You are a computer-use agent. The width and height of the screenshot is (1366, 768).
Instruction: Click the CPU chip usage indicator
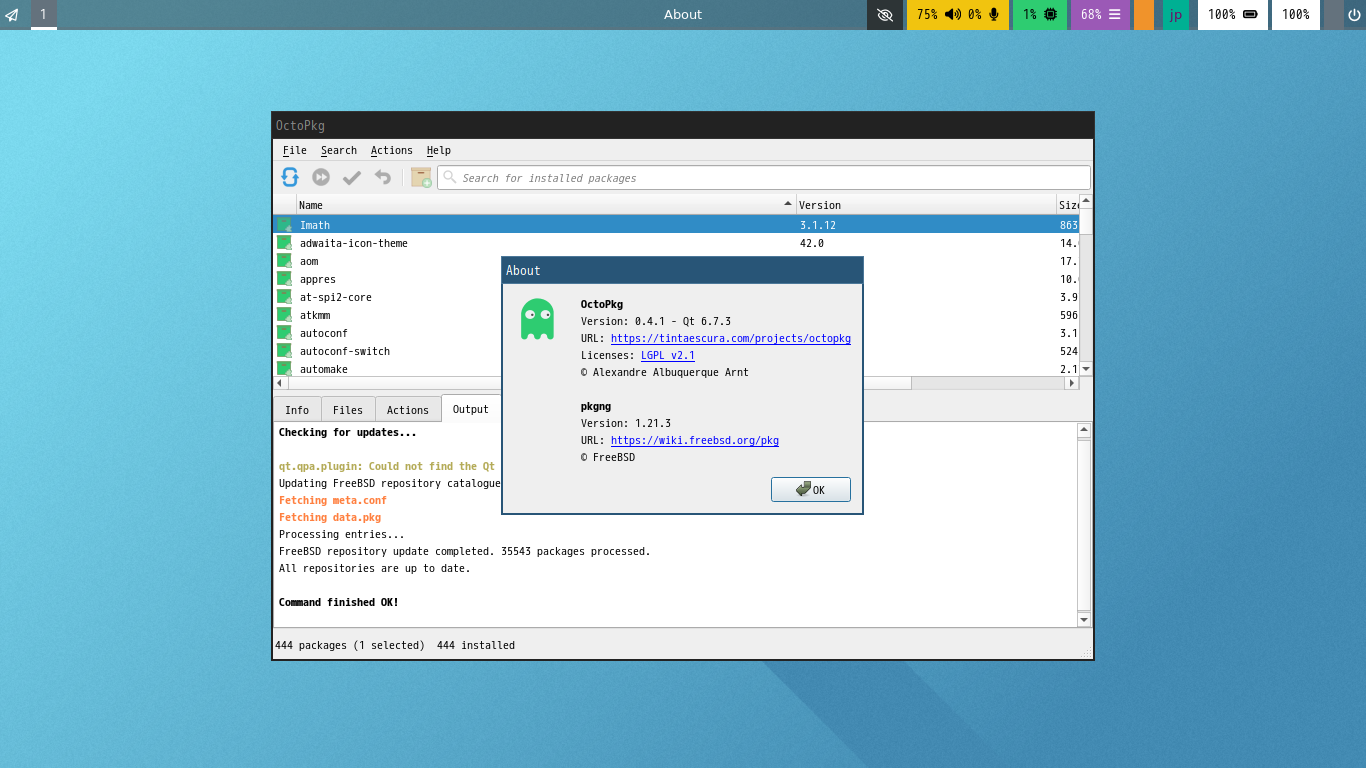1050,14
